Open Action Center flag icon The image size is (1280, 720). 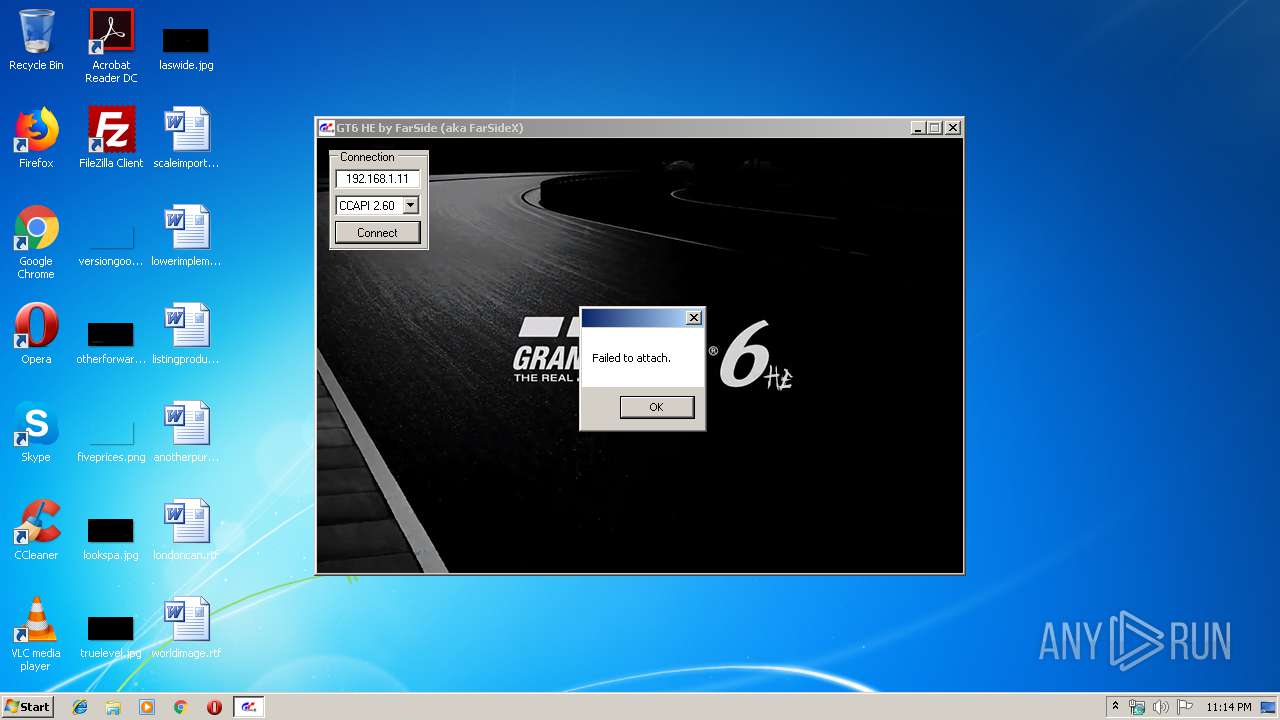coord(1185,707)
